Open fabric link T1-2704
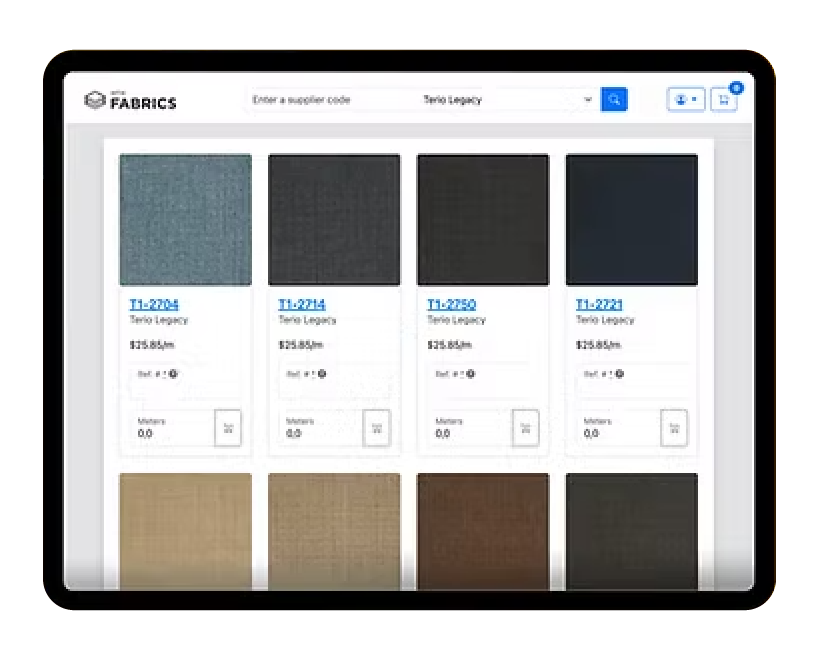 (154, 304)
